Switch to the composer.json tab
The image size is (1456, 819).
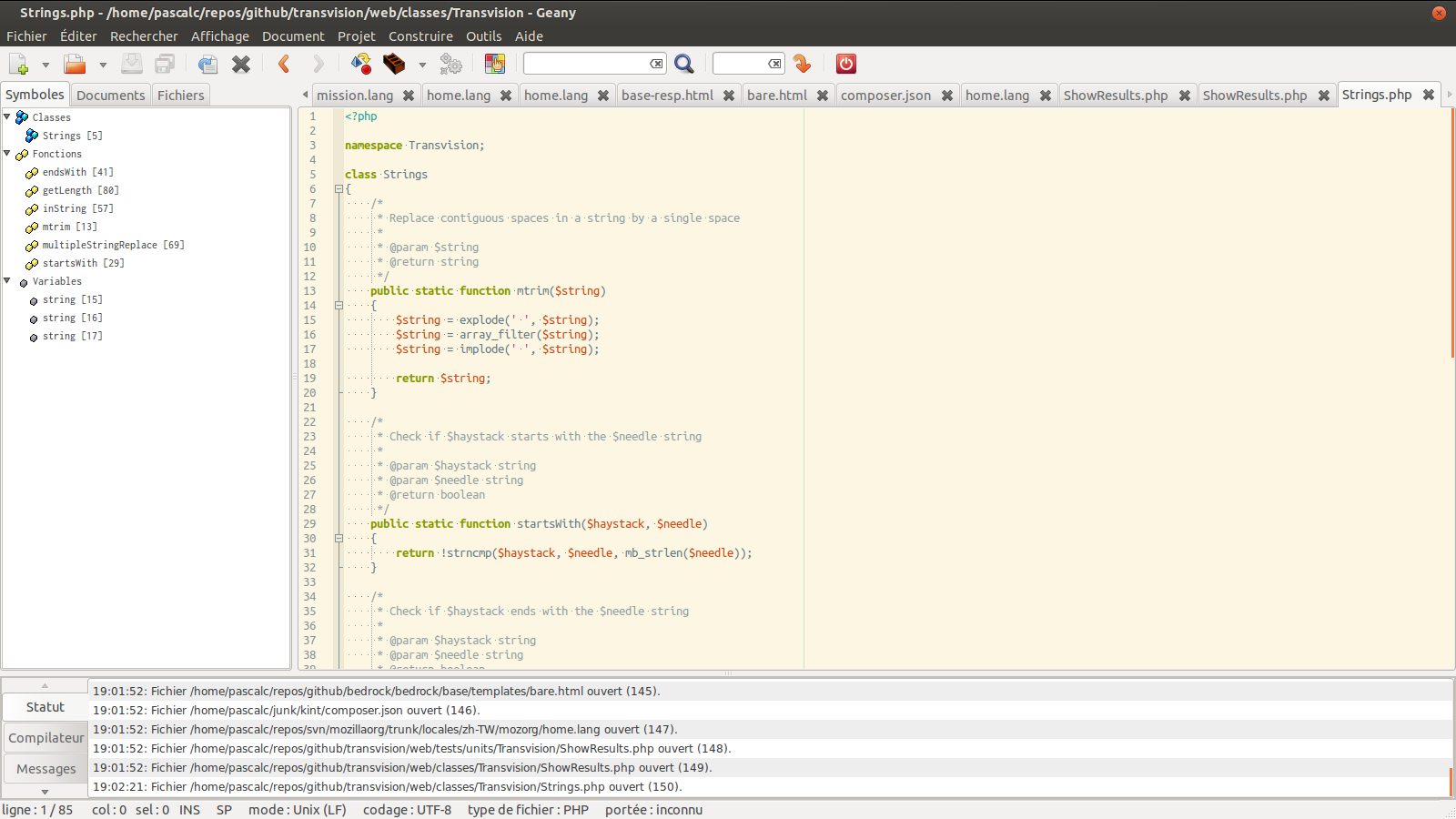(885, 96)
